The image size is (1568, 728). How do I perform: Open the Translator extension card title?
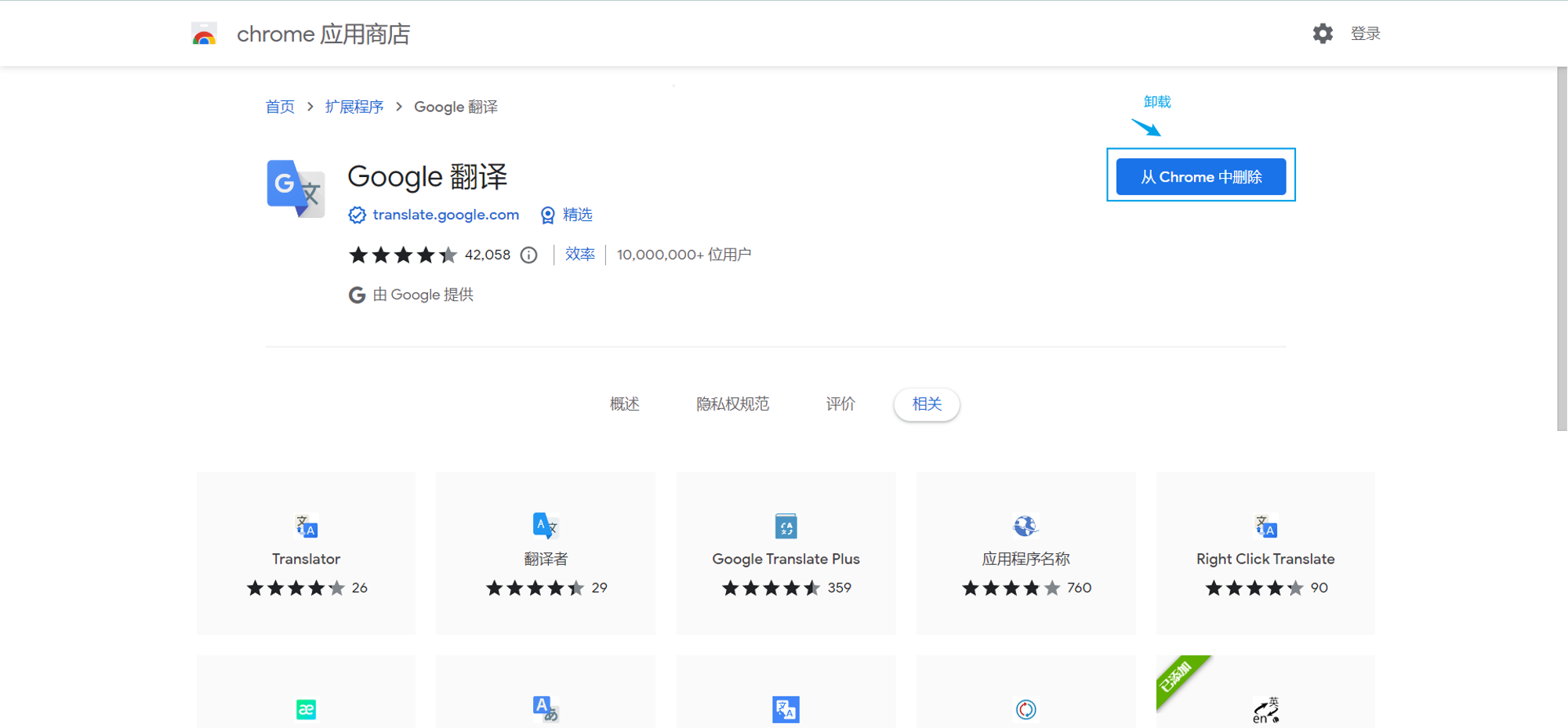[306, 559]
